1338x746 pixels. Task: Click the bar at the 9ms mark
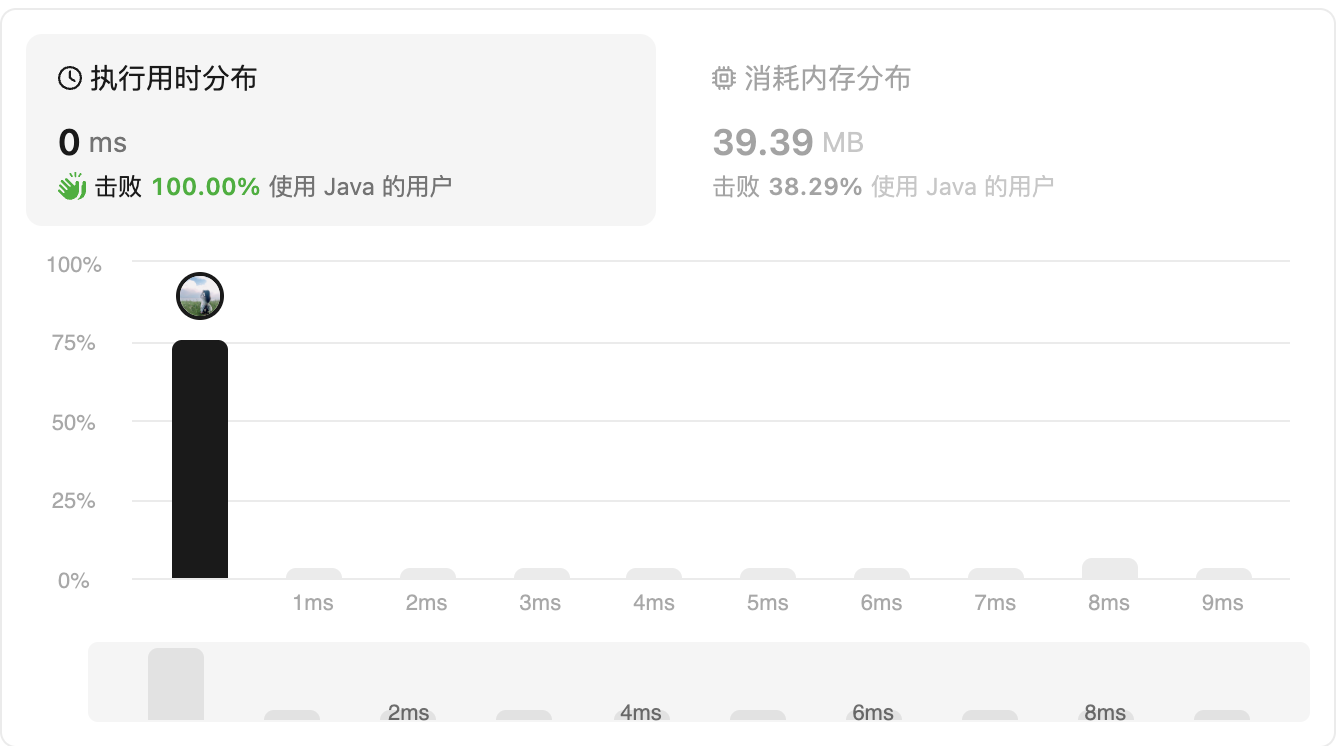1223,573
